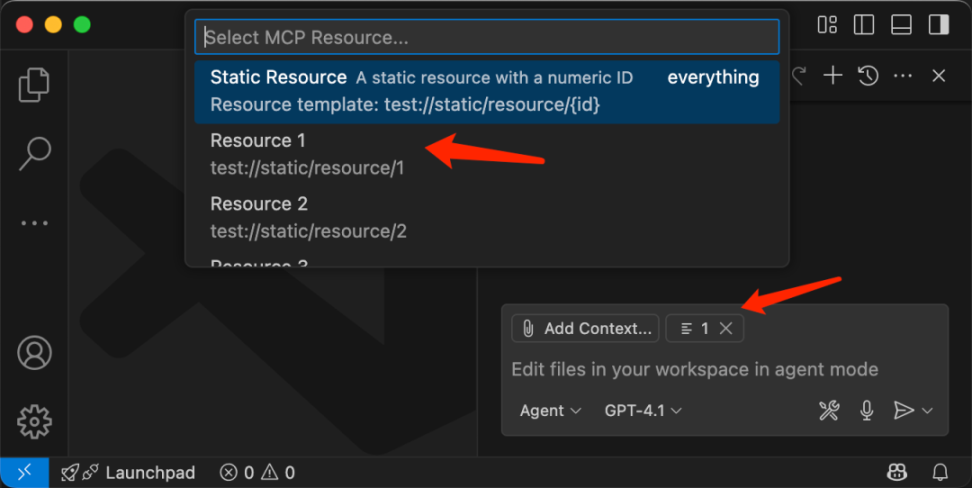Open the Accounts menu icon
The height and width of the screenshot is (488, 972).
point(34,353)
